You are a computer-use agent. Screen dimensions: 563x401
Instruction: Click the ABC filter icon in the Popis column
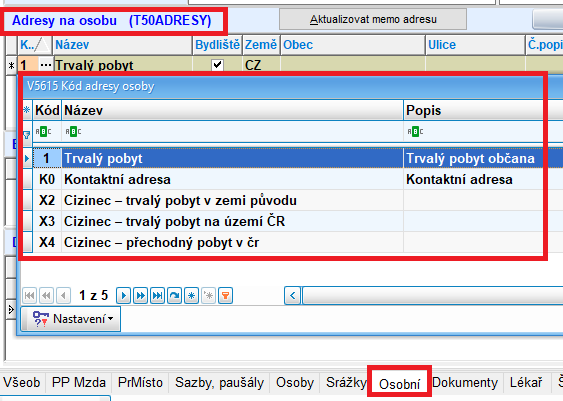[415, 132]
